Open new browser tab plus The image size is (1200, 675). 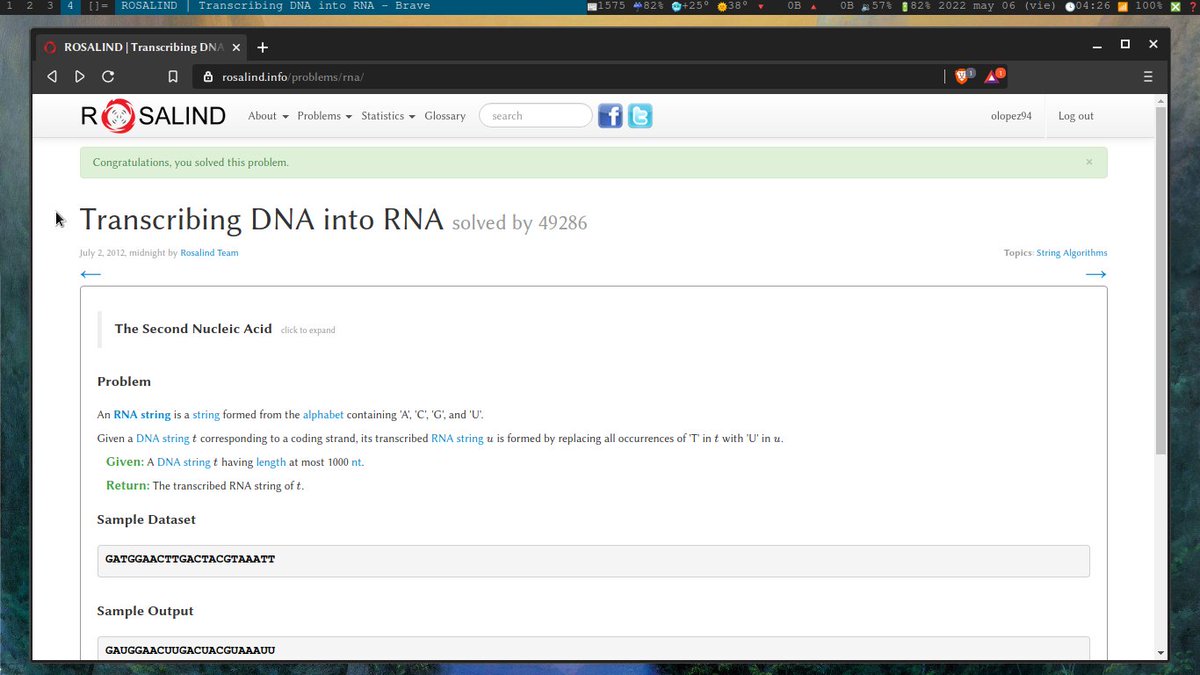tap(262, 47)
